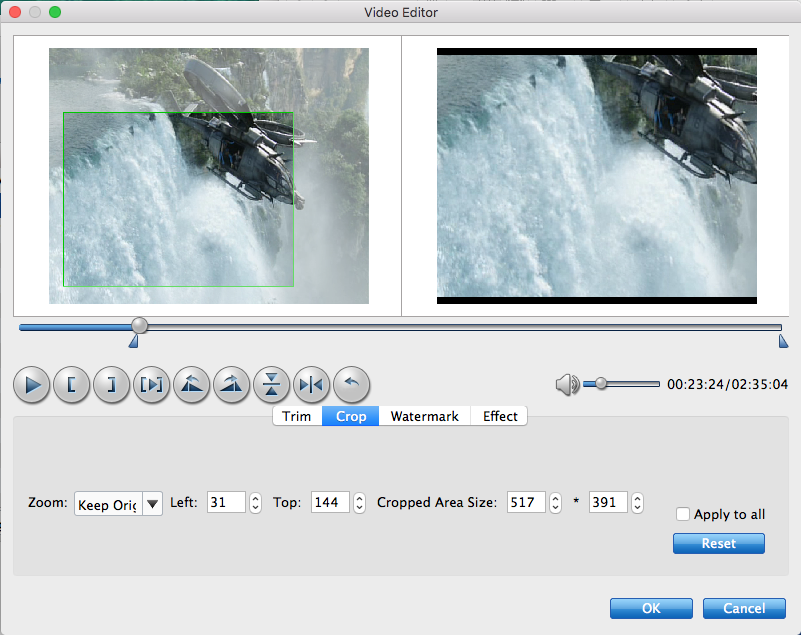
Task: Undo changes with the curved arrow button
Action: pyautogui.click(x=351, y=384)
